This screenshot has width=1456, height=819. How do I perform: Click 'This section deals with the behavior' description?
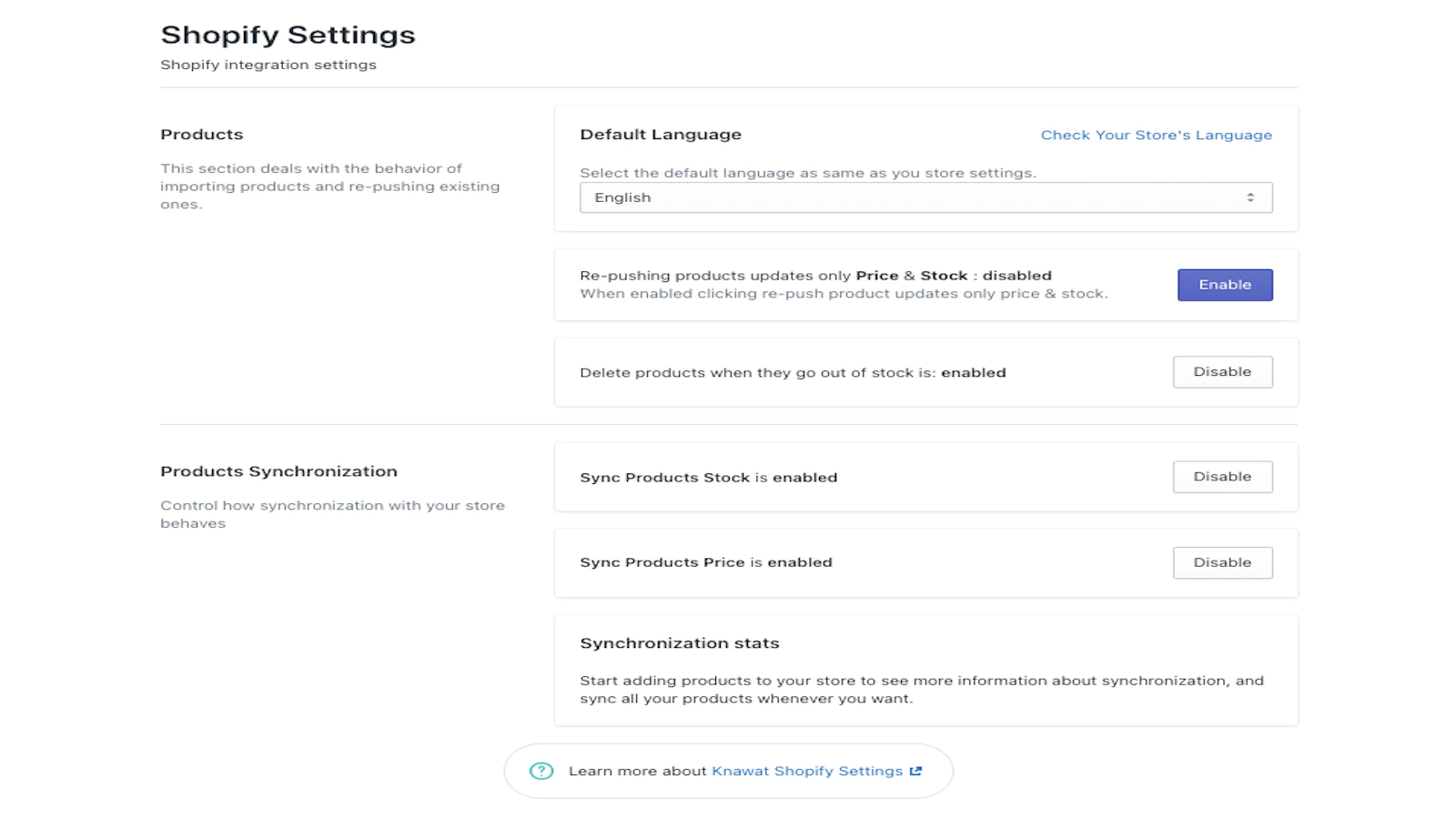330,187
